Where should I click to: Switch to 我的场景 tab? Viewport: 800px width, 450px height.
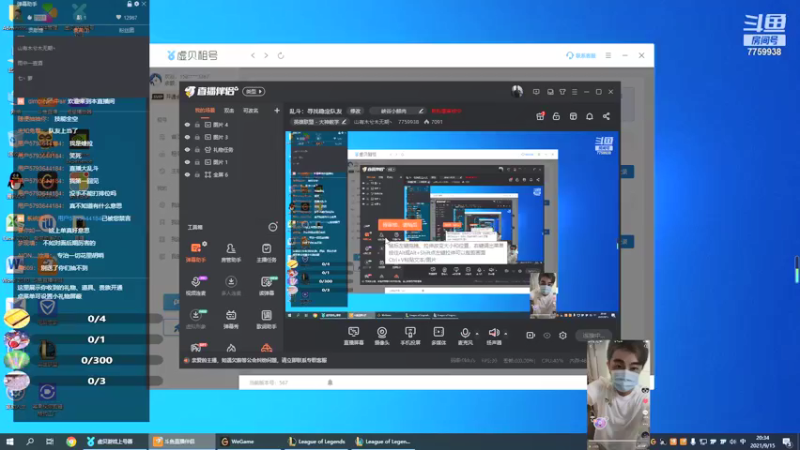[205, 110]
